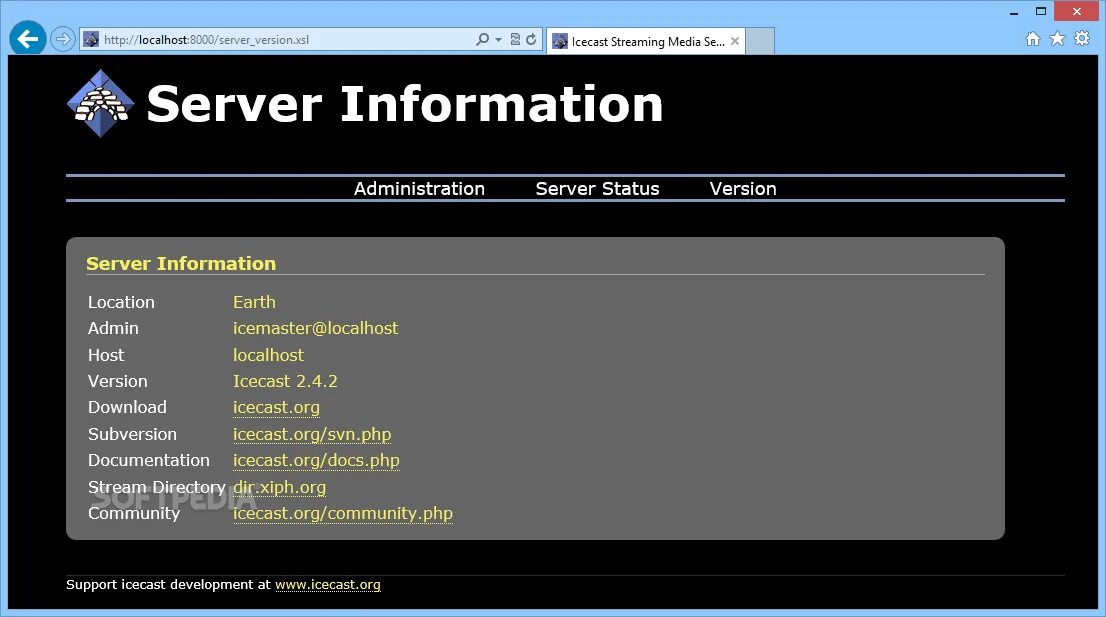1106x617 pixels.
Task: Click the compatibility view icon
Action: coord(515,39)
